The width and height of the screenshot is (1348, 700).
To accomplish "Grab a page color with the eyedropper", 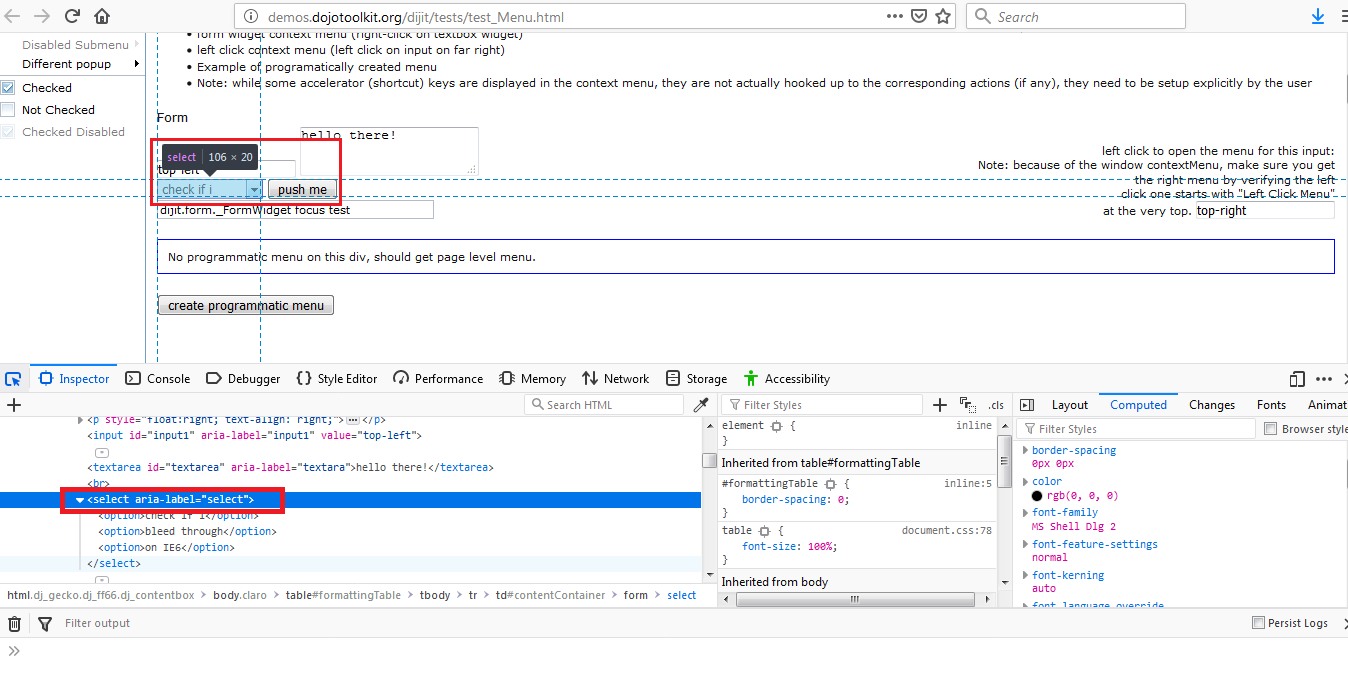I will click(701, 404).
